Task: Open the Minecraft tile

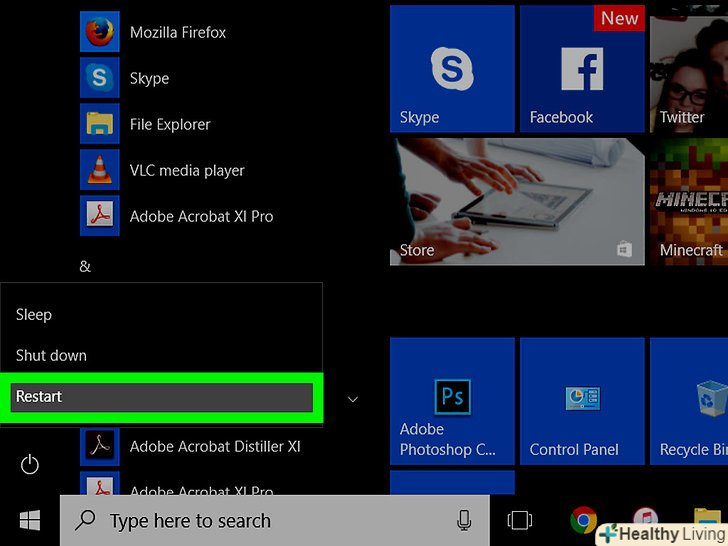Action: click(689, 202)
